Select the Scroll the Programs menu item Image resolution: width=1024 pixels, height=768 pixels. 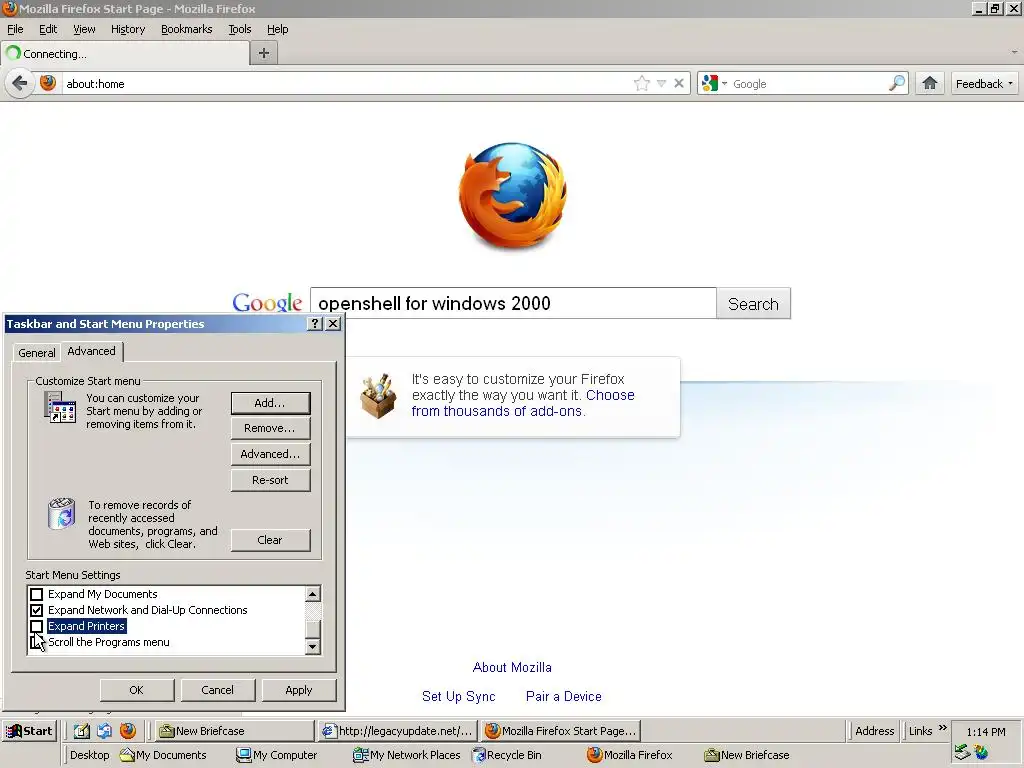tap(108, 642)
